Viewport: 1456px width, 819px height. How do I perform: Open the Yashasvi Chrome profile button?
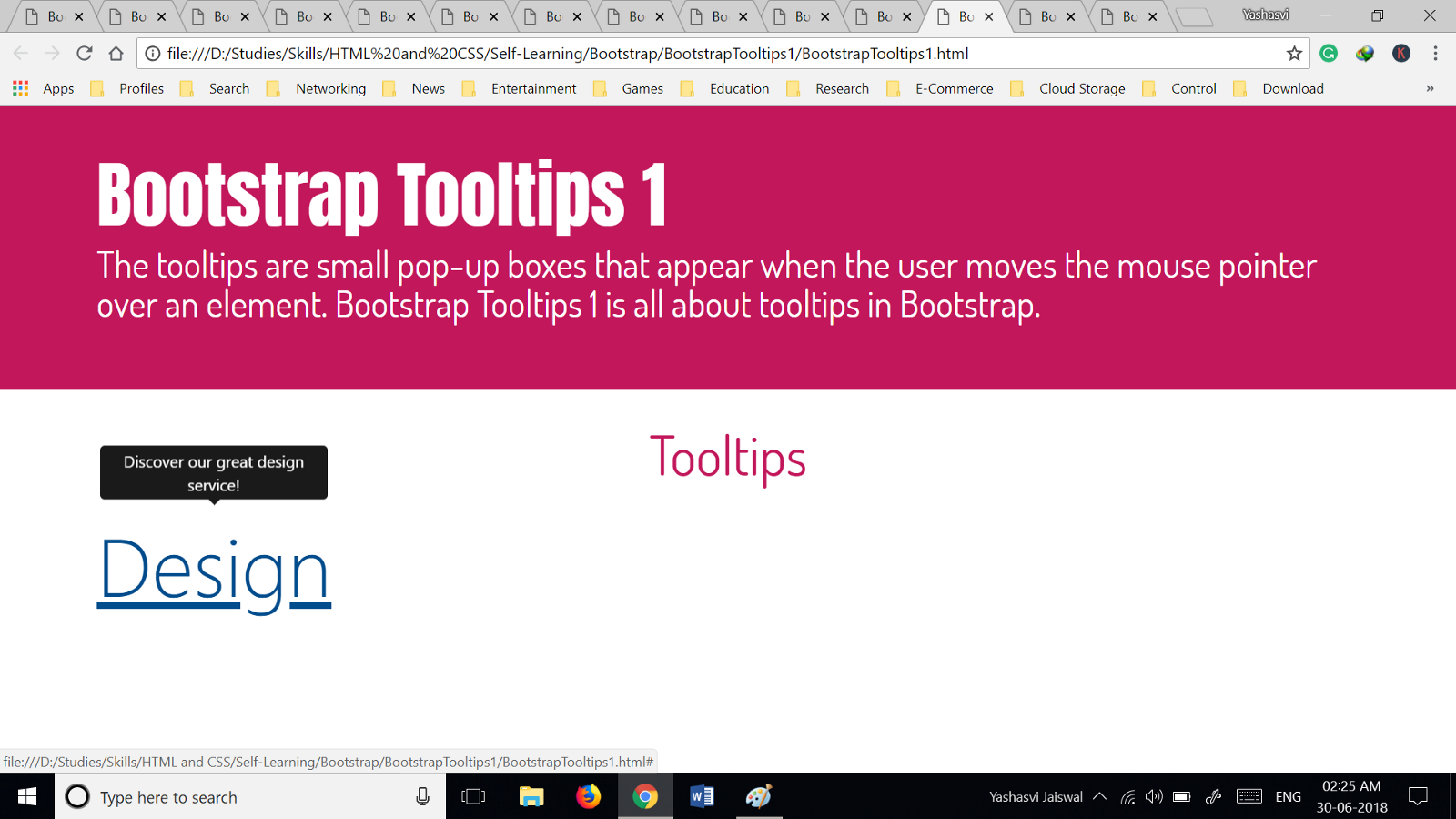point(1266,15)
